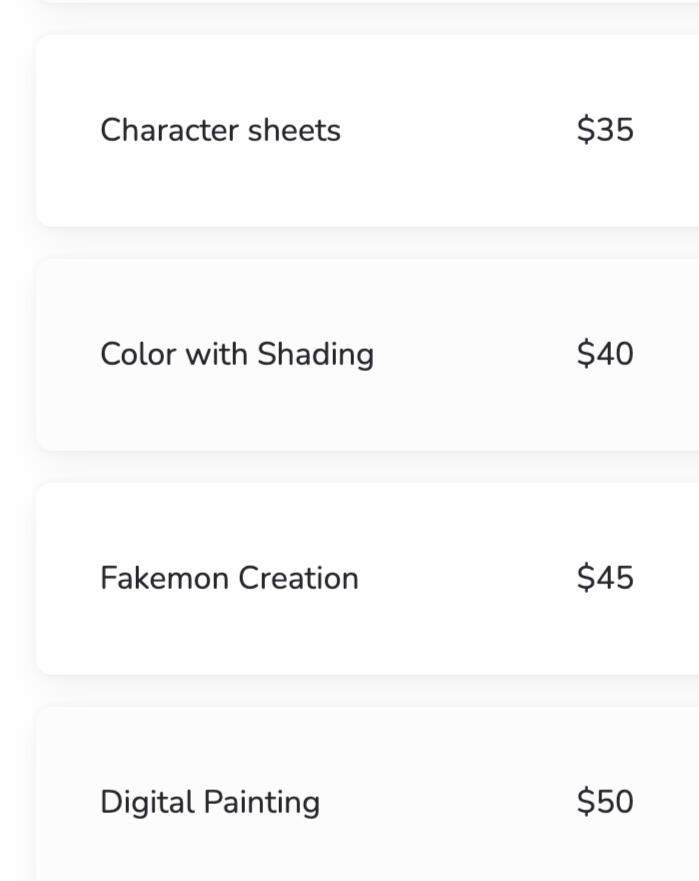The height and width of the screenshot is (881, 699).
Task: Click the word "Digital" in the last card
Action: [x=147, y=803]
